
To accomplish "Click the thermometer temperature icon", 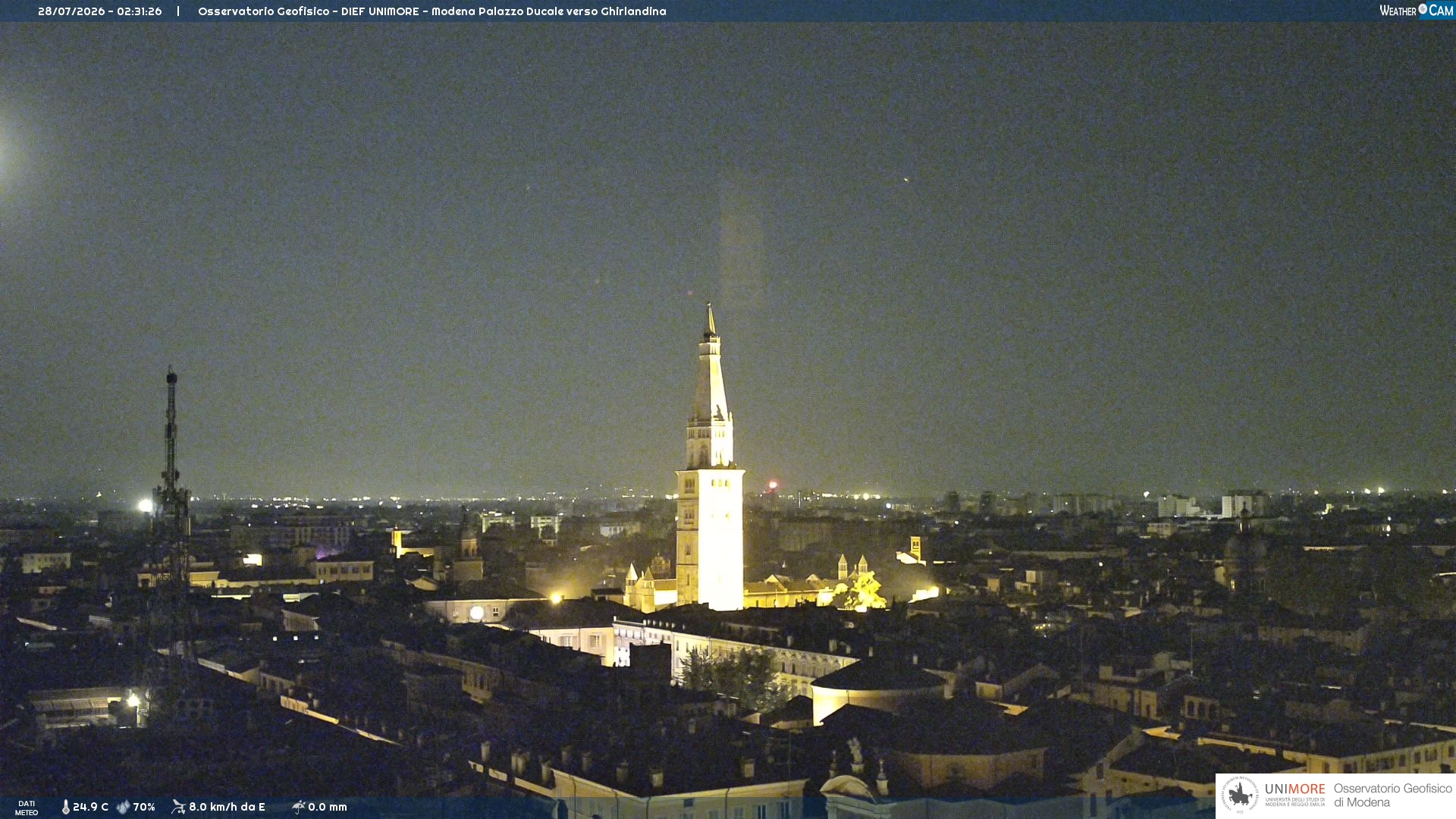I will click(x=66, y=807).
